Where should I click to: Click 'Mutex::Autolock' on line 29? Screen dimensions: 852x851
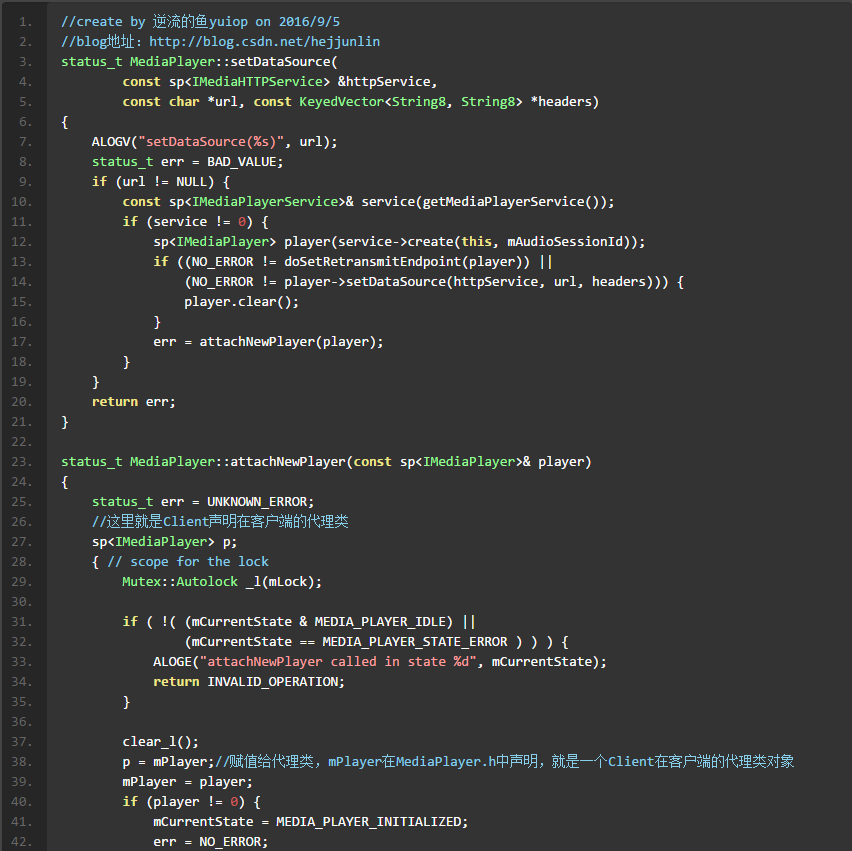180,582
